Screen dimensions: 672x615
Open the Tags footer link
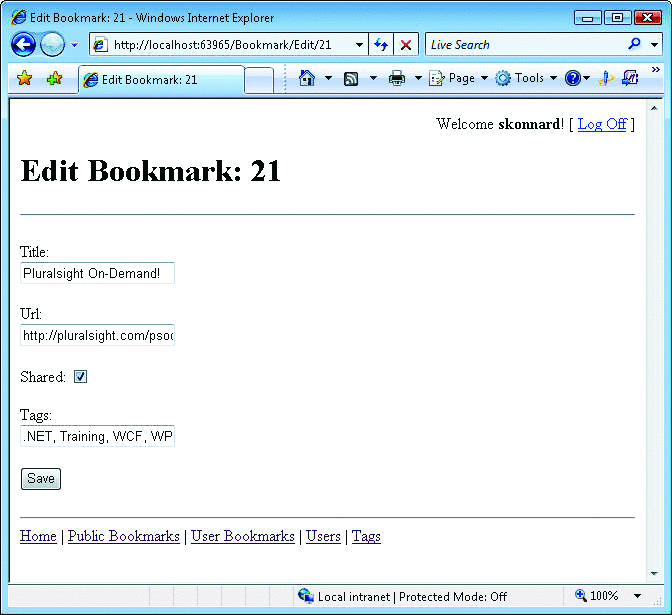click(366, 536)
